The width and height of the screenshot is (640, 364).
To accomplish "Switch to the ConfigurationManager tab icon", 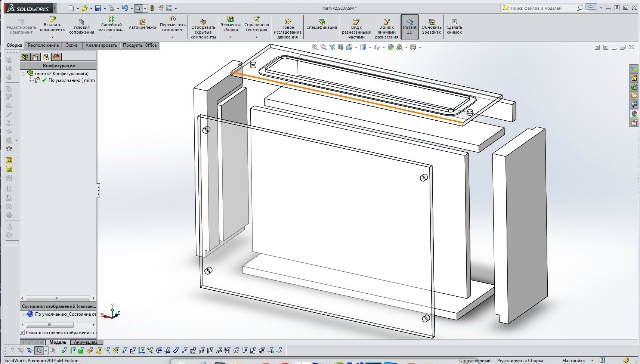I will [x=46, y=57].
